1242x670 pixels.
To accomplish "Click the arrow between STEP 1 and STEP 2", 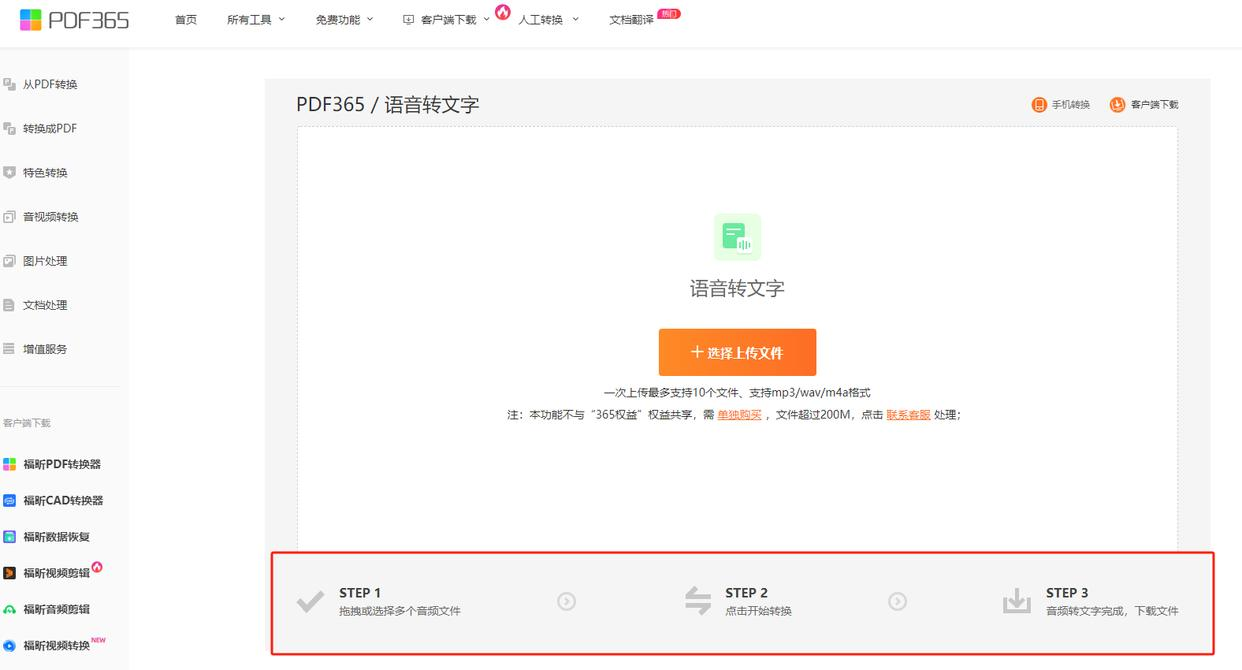I will pyautogui.click(x=567, y=601).
